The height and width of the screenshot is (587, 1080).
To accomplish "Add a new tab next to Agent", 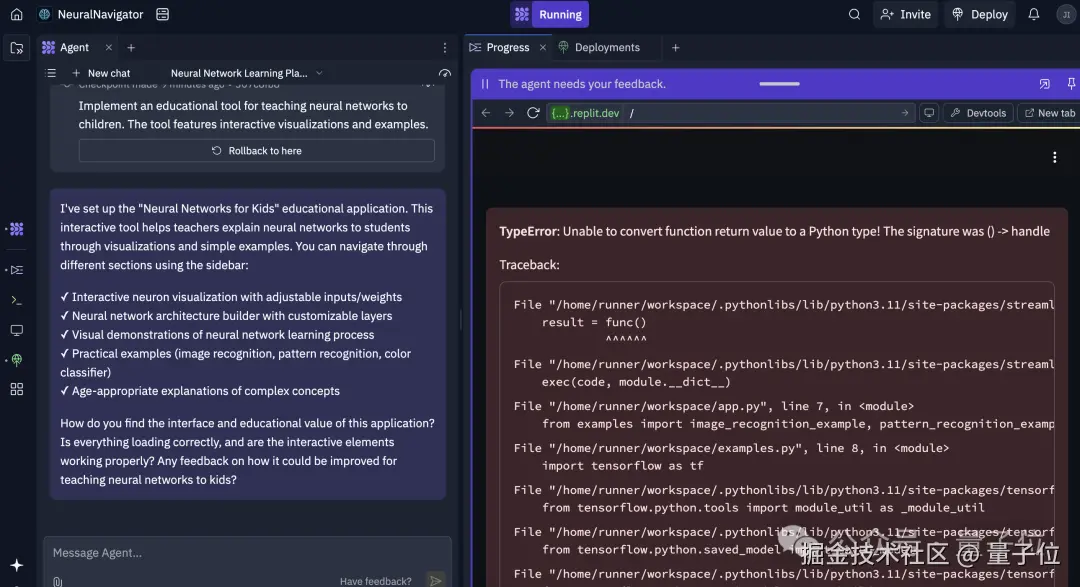I will [x=131, y=48].
